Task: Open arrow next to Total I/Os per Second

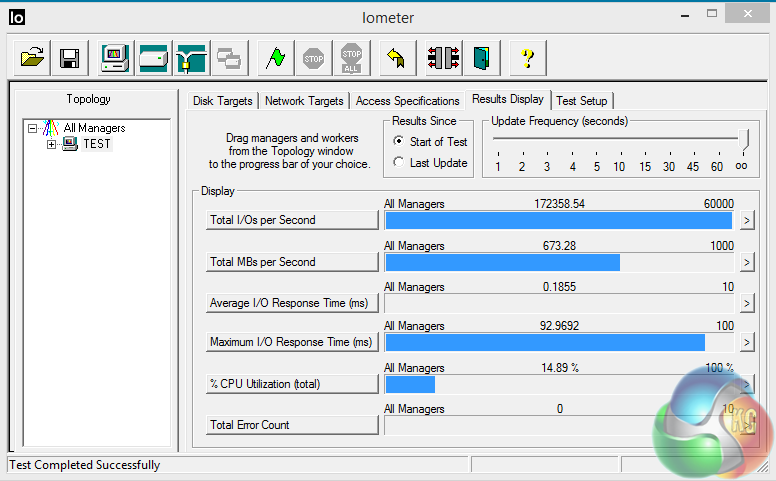Action: 747,220
